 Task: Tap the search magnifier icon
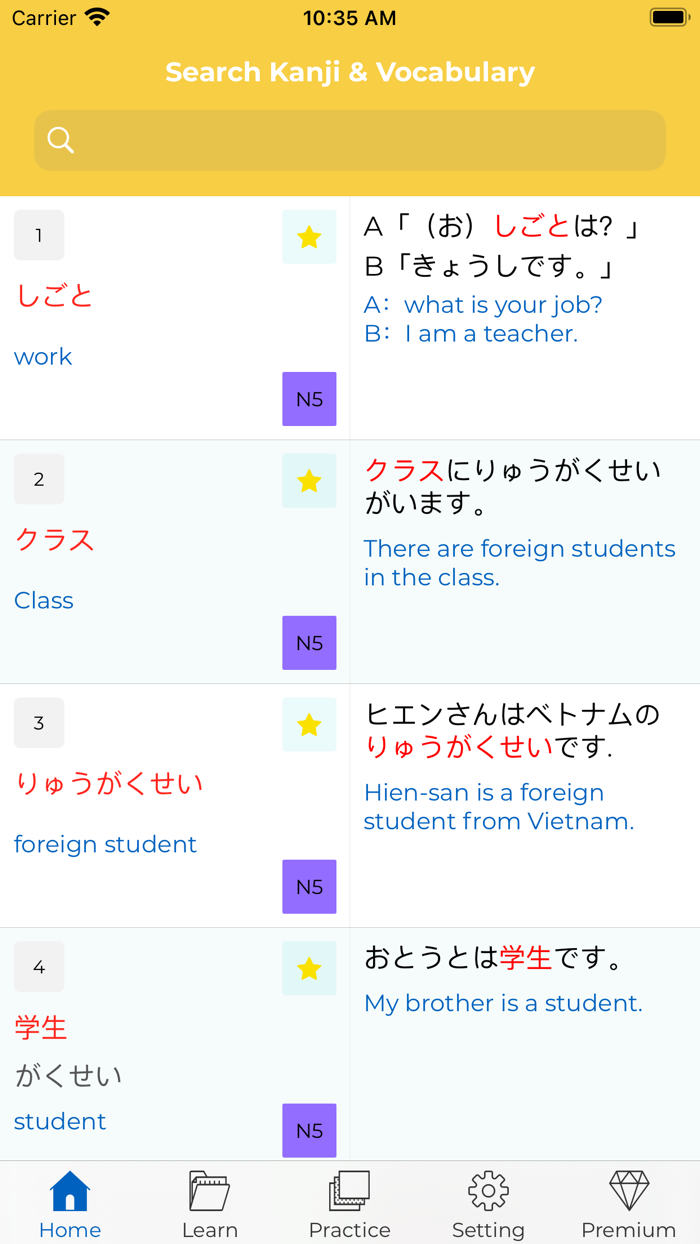pyautogui.click(x=60, y=140)
